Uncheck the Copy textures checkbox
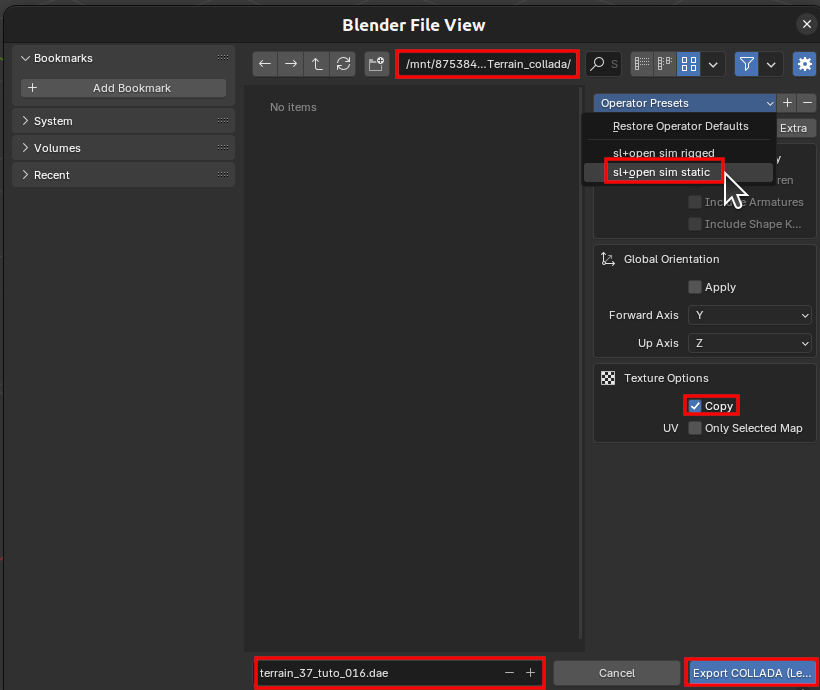The height and width of the screenshot is (690, 820). pos(695,406)
